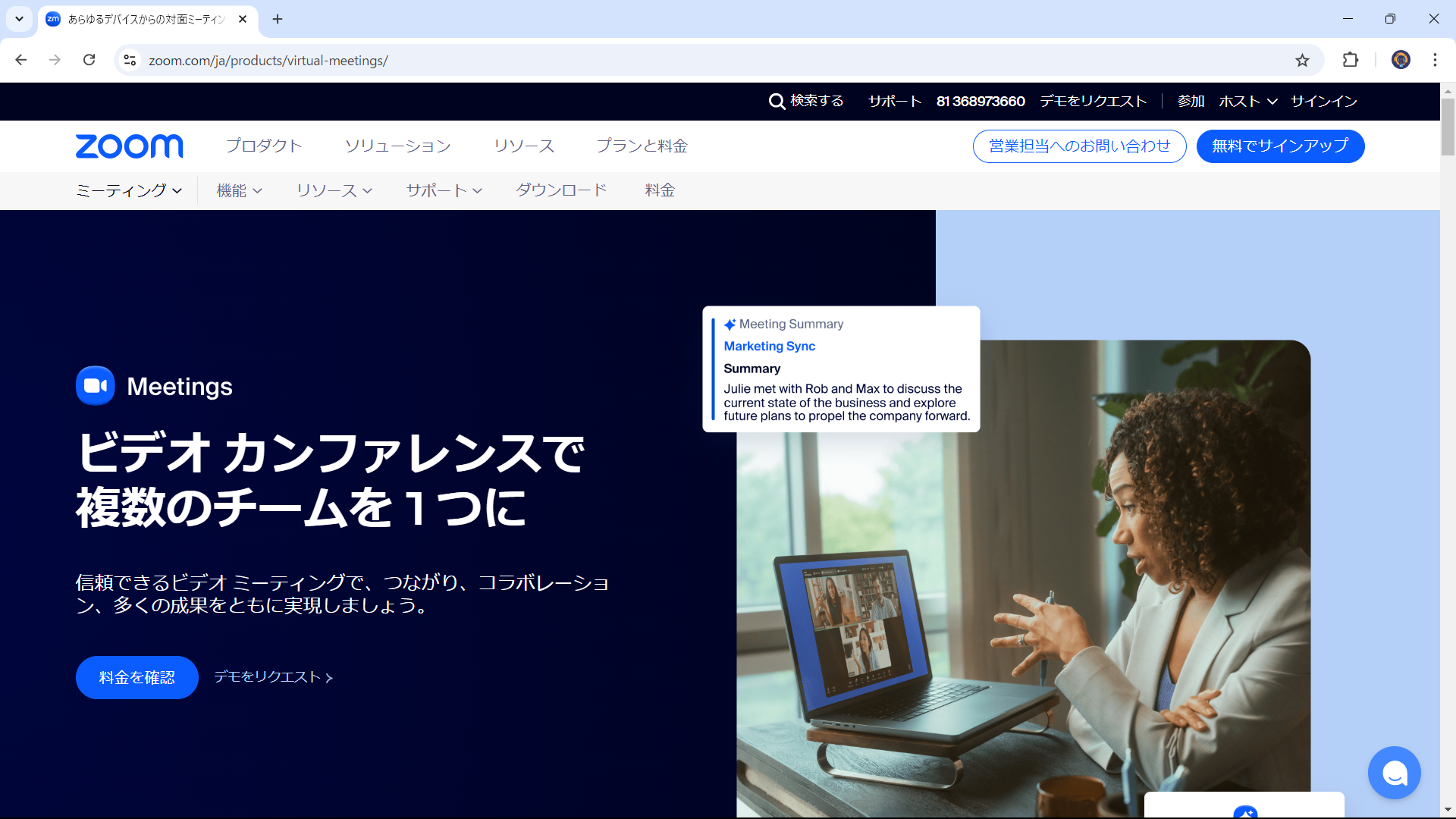Go back to the previous page
Screen dimensions: 1456x819
pos(21,60)
